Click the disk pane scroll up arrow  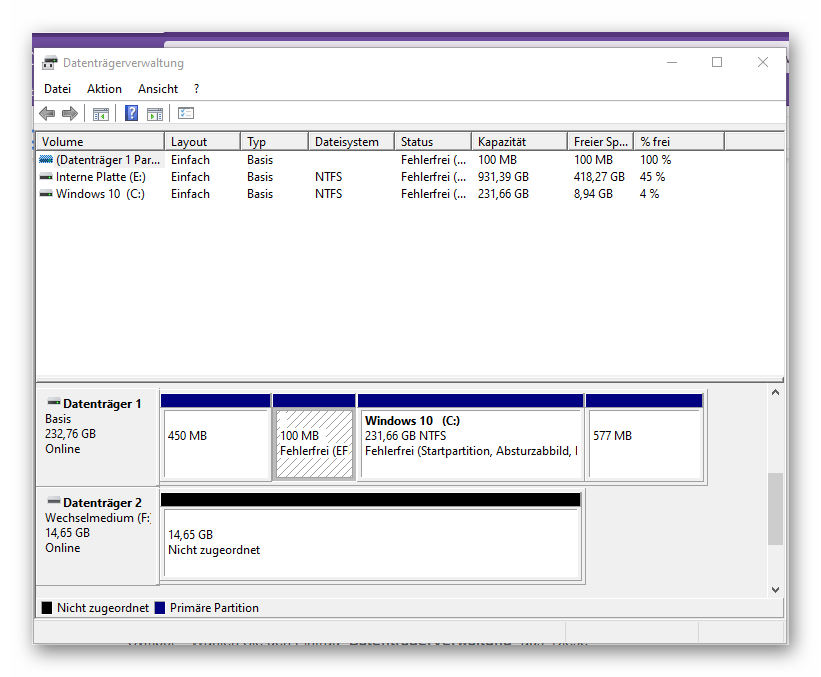pos(775,392)
